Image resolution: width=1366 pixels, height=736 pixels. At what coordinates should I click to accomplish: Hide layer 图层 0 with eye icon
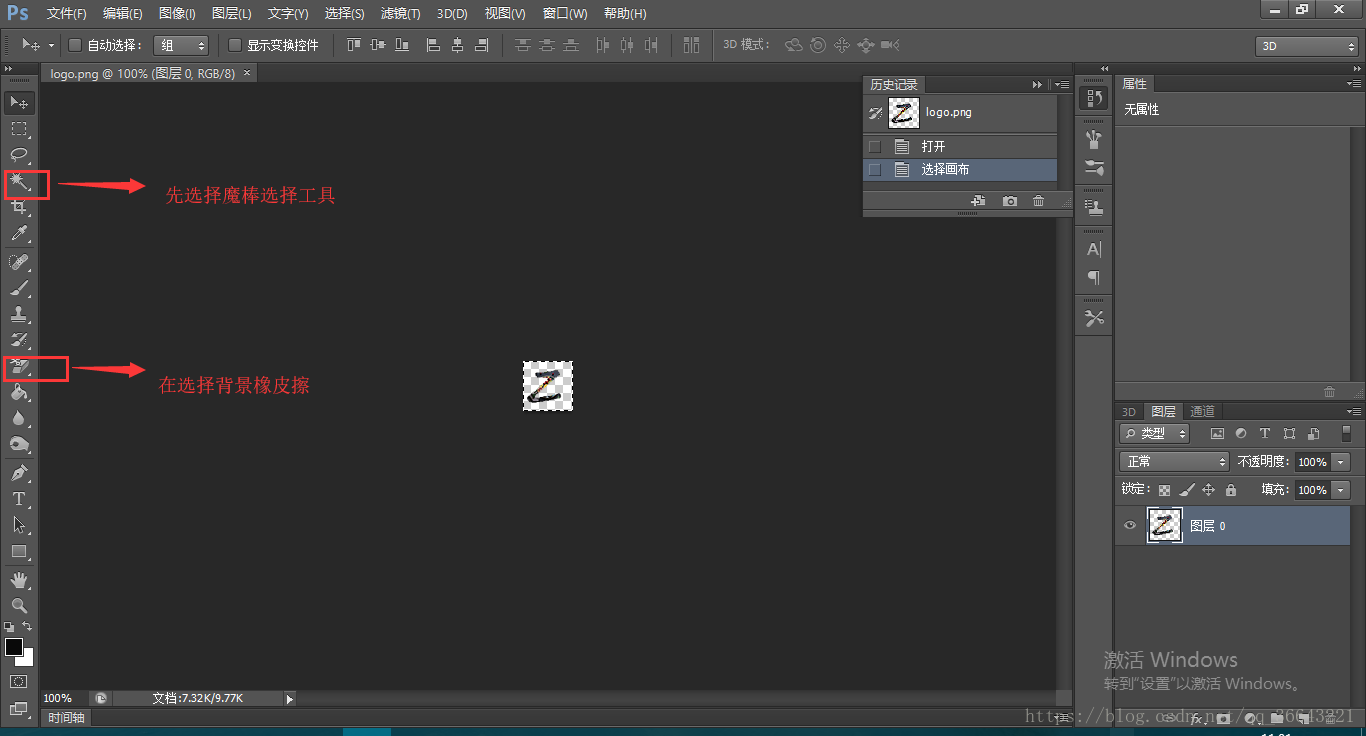click(x=1130, y=525)
